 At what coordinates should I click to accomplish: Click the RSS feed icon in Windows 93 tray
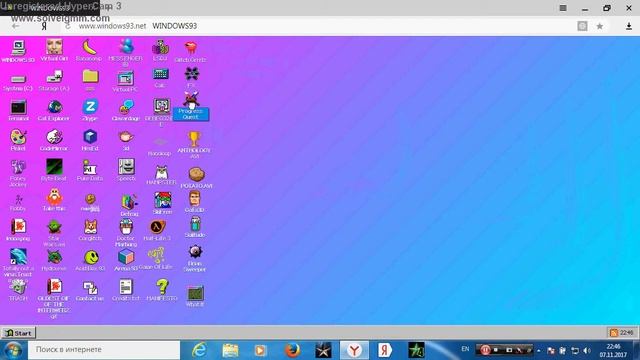click(x=613, y=333)
